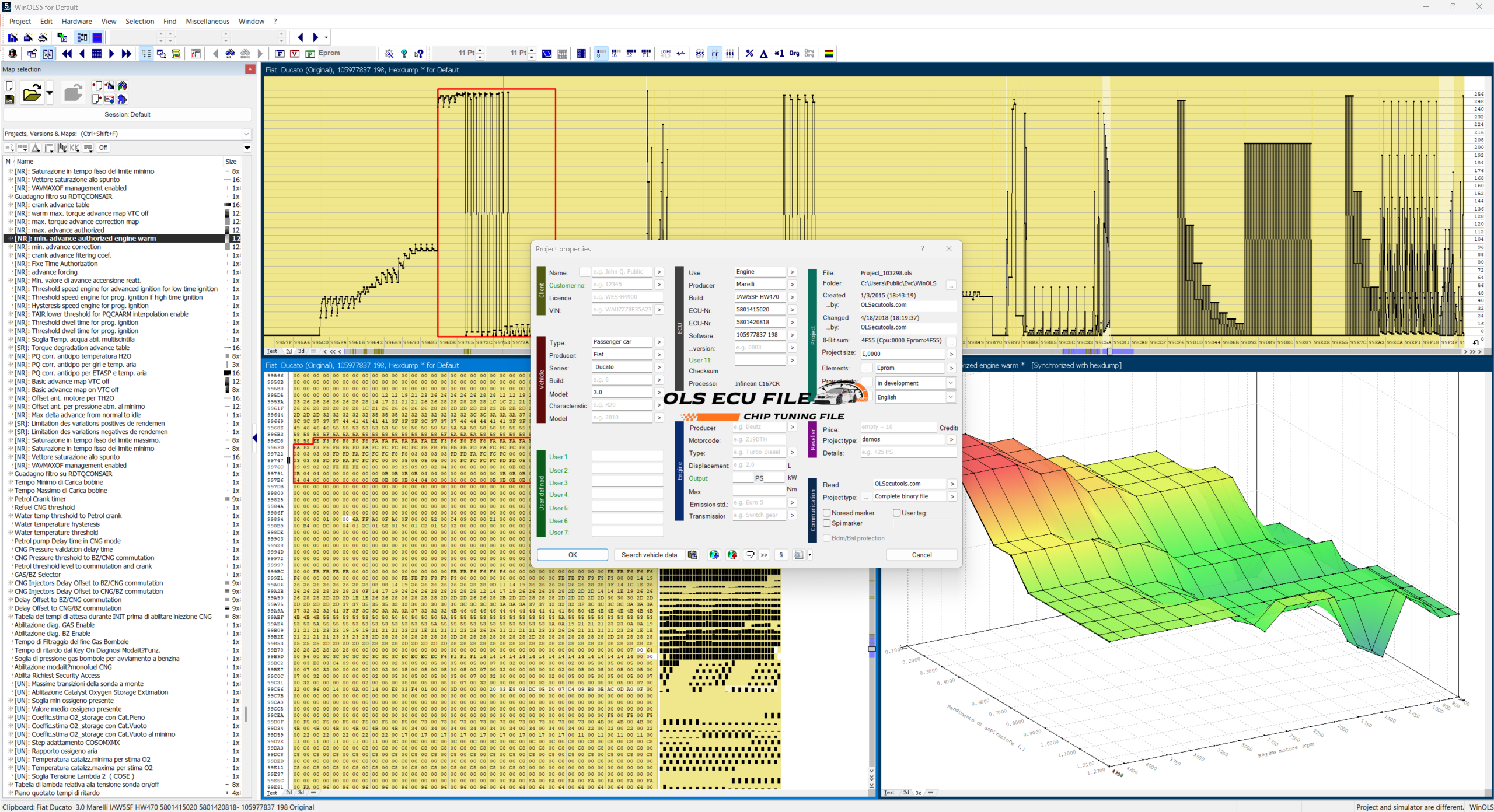The width and height of the screenshot is (1494, 812).
Task: Click the arrow button next to Series Ducato
Action: [659, 367]
